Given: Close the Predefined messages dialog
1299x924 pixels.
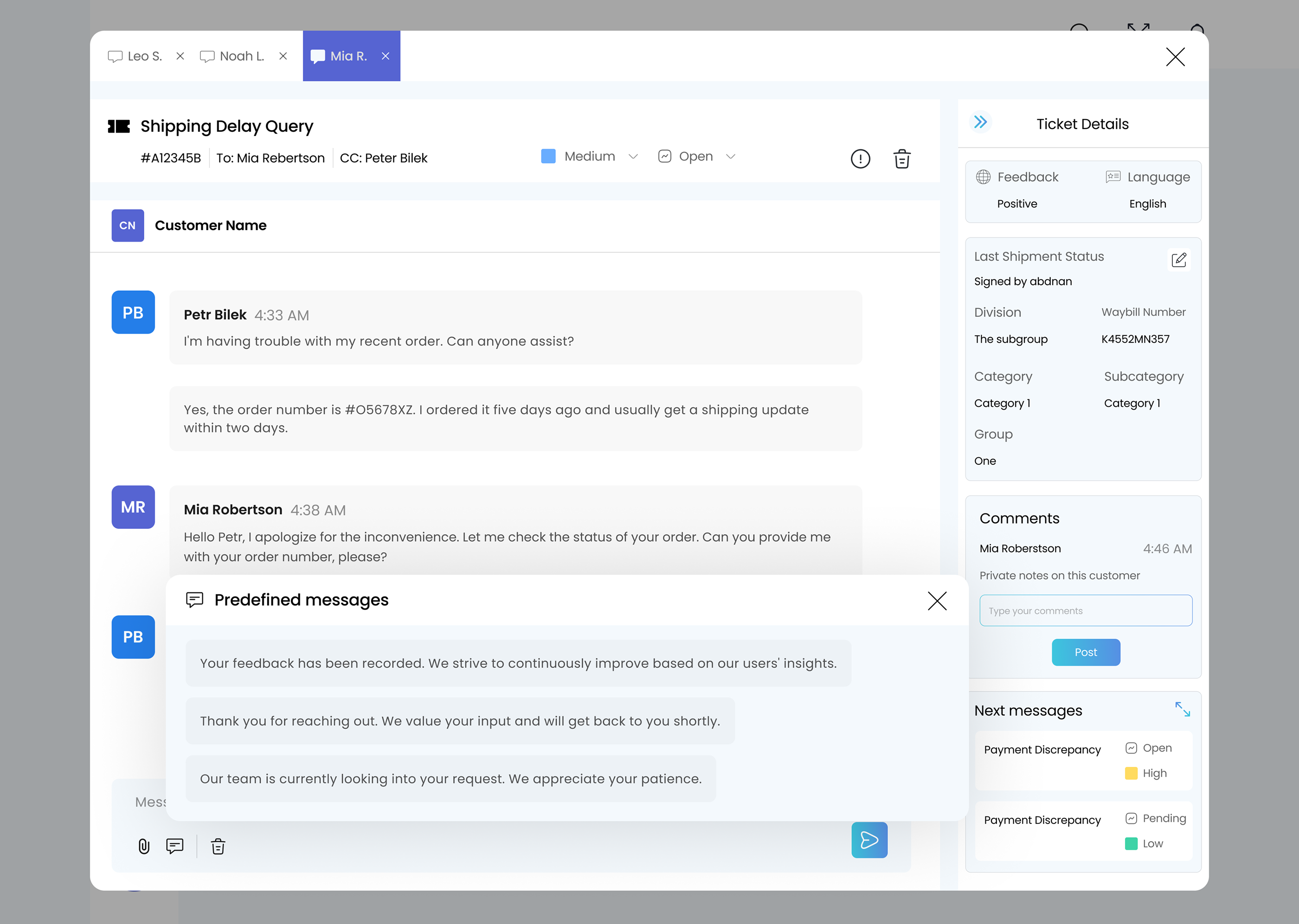Looking at the screenshot, I should pos(937,600).
